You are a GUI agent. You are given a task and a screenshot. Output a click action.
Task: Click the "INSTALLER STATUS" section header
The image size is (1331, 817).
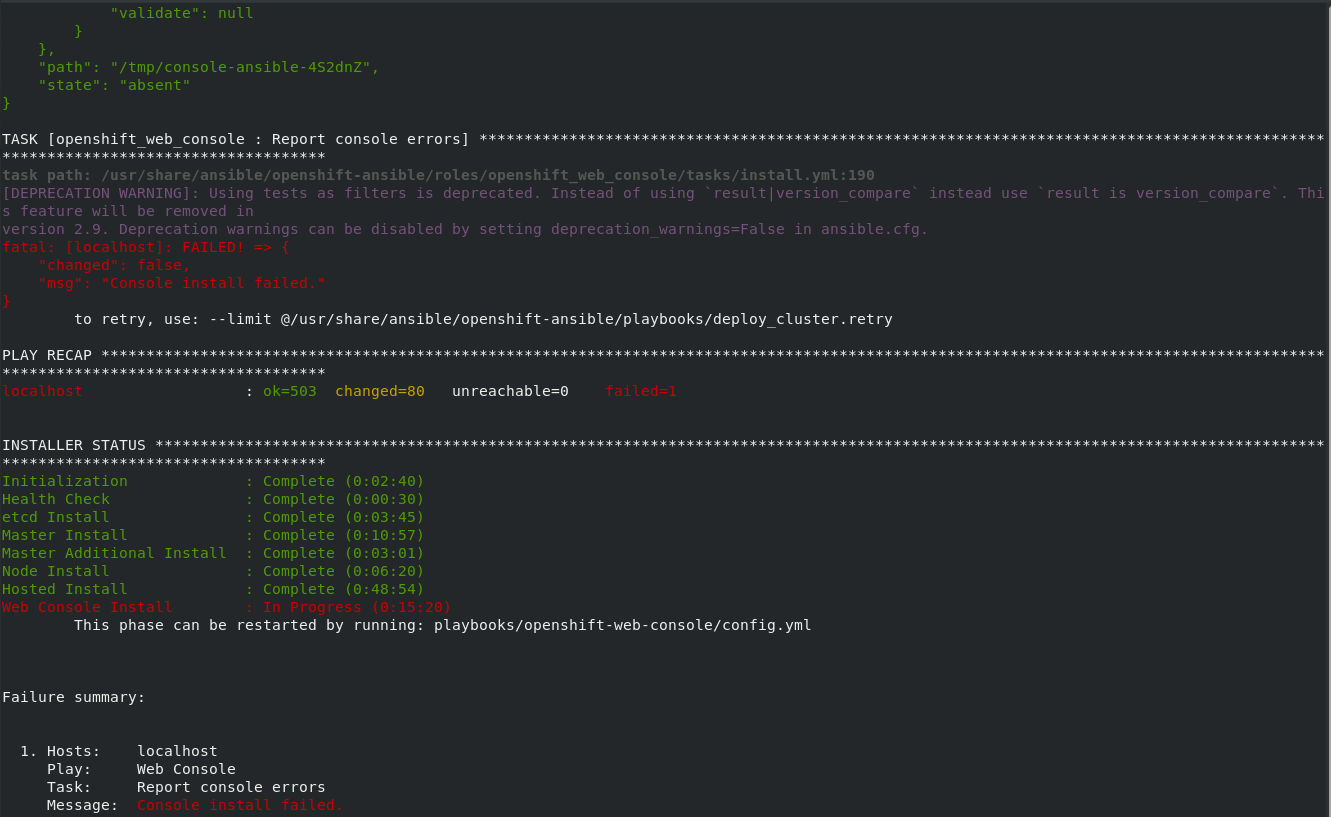tap(74, 445)
